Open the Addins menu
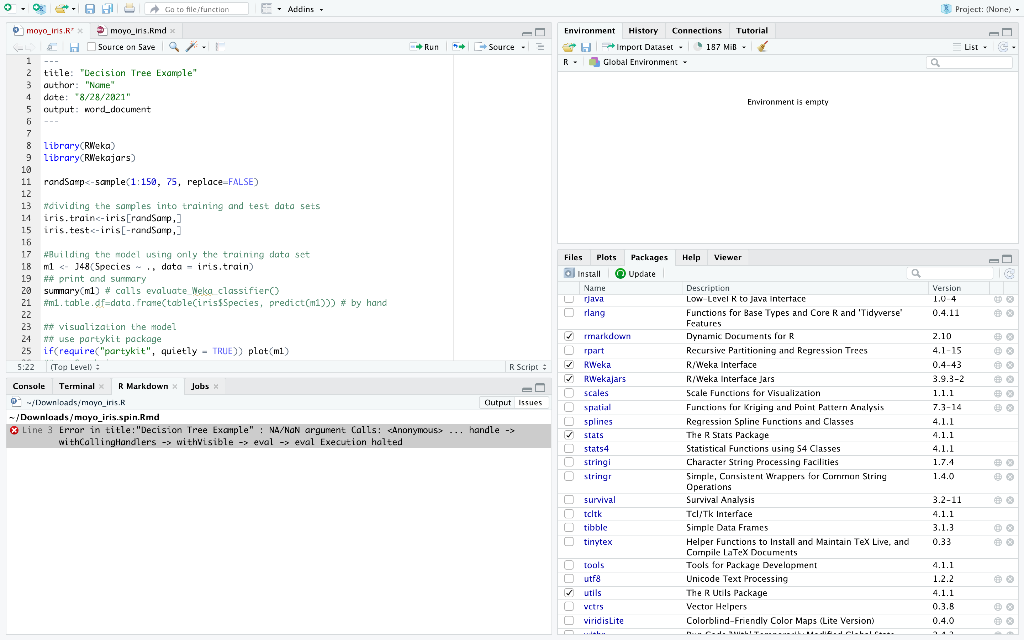Screen dimensions: 1024x640 (301, 8)
